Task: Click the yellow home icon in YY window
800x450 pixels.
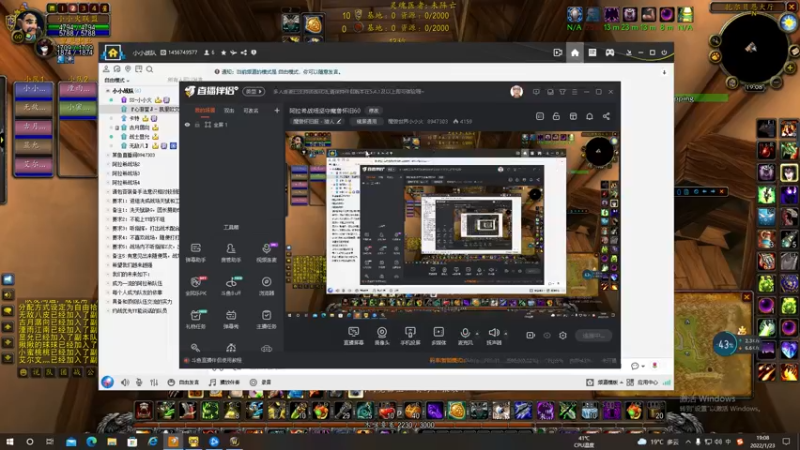Action: coord(113,53)
